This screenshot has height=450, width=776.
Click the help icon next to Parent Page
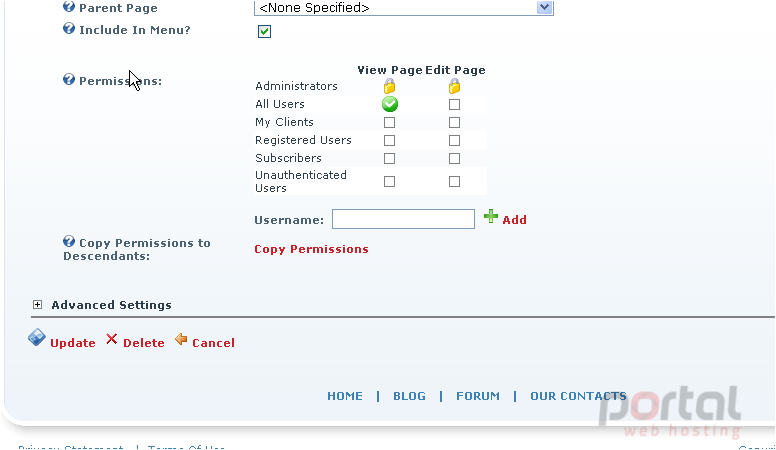coord(69,7)
